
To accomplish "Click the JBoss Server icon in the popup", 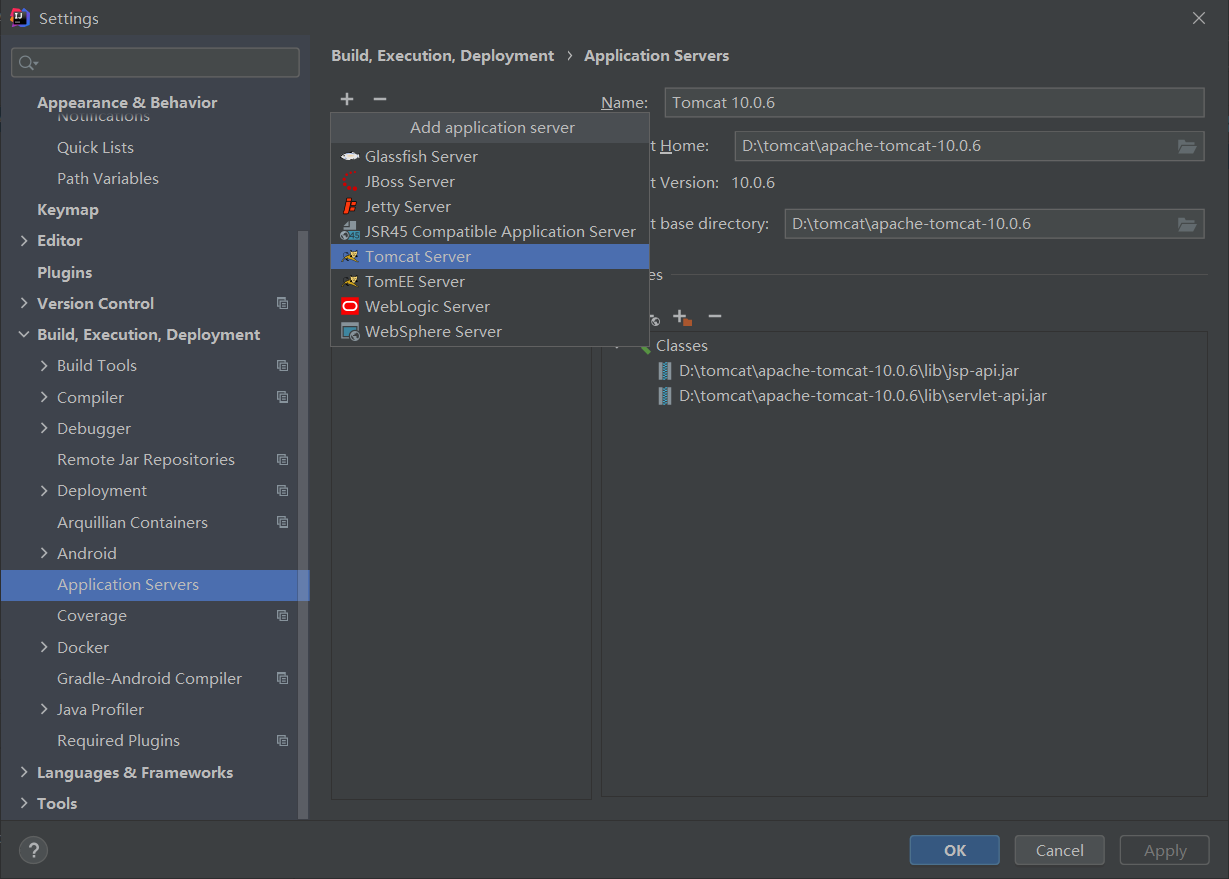I will 349,182.
